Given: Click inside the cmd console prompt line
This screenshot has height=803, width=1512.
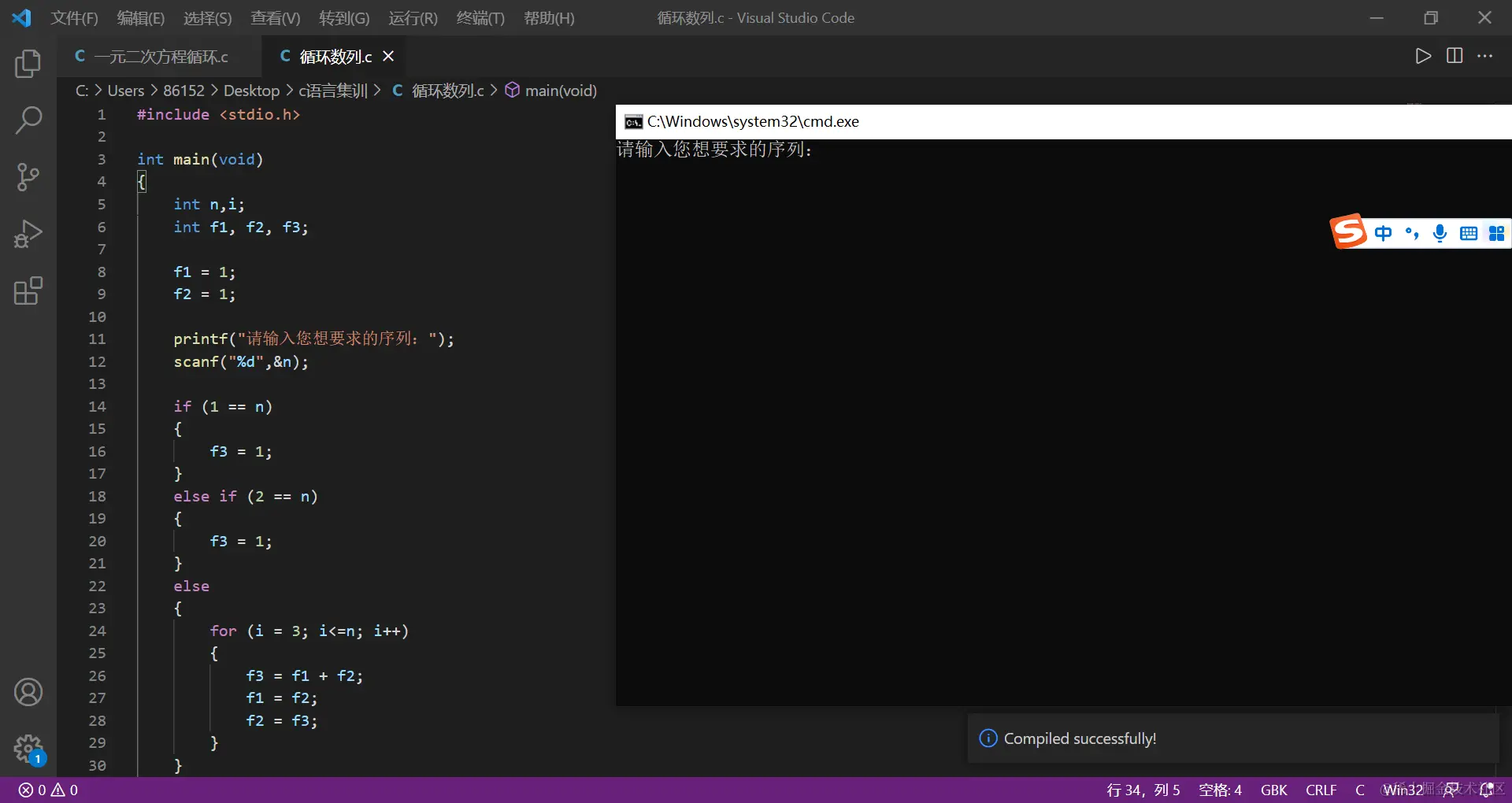Looking at the screenshot, I should tap(714, 150).
